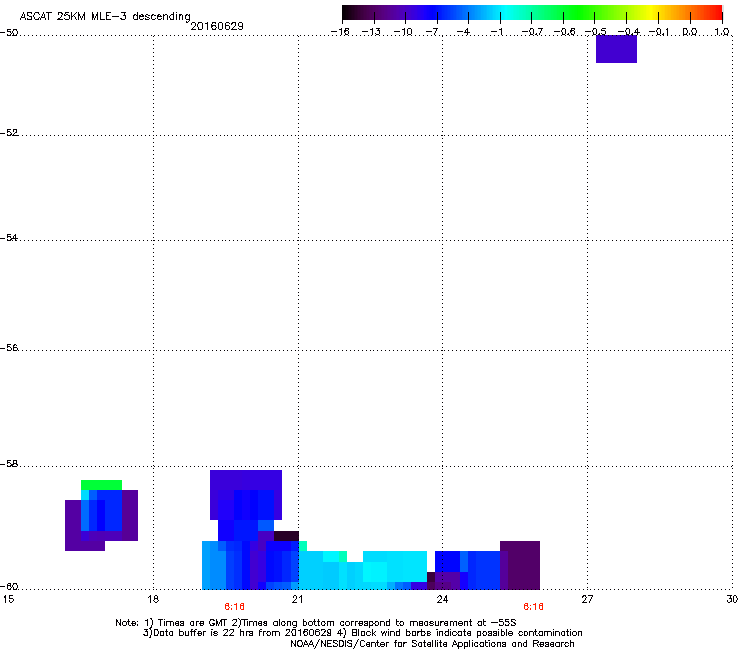Click the note line "Data buffer is 22 hrs"
Image resolution: width=740 pixels, height=650 pixels.
coord(362,633)
